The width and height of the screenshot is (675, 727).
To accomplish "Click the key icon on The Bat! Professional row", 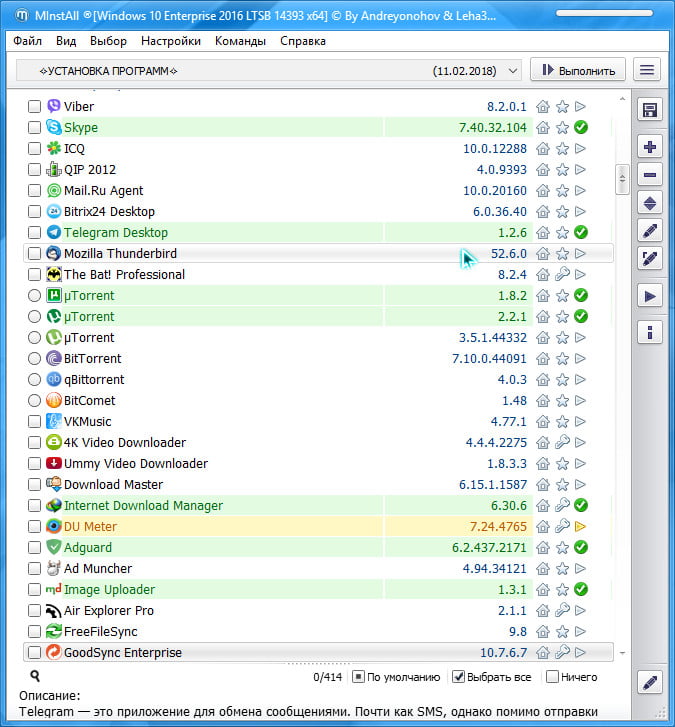I will [562, 274].
